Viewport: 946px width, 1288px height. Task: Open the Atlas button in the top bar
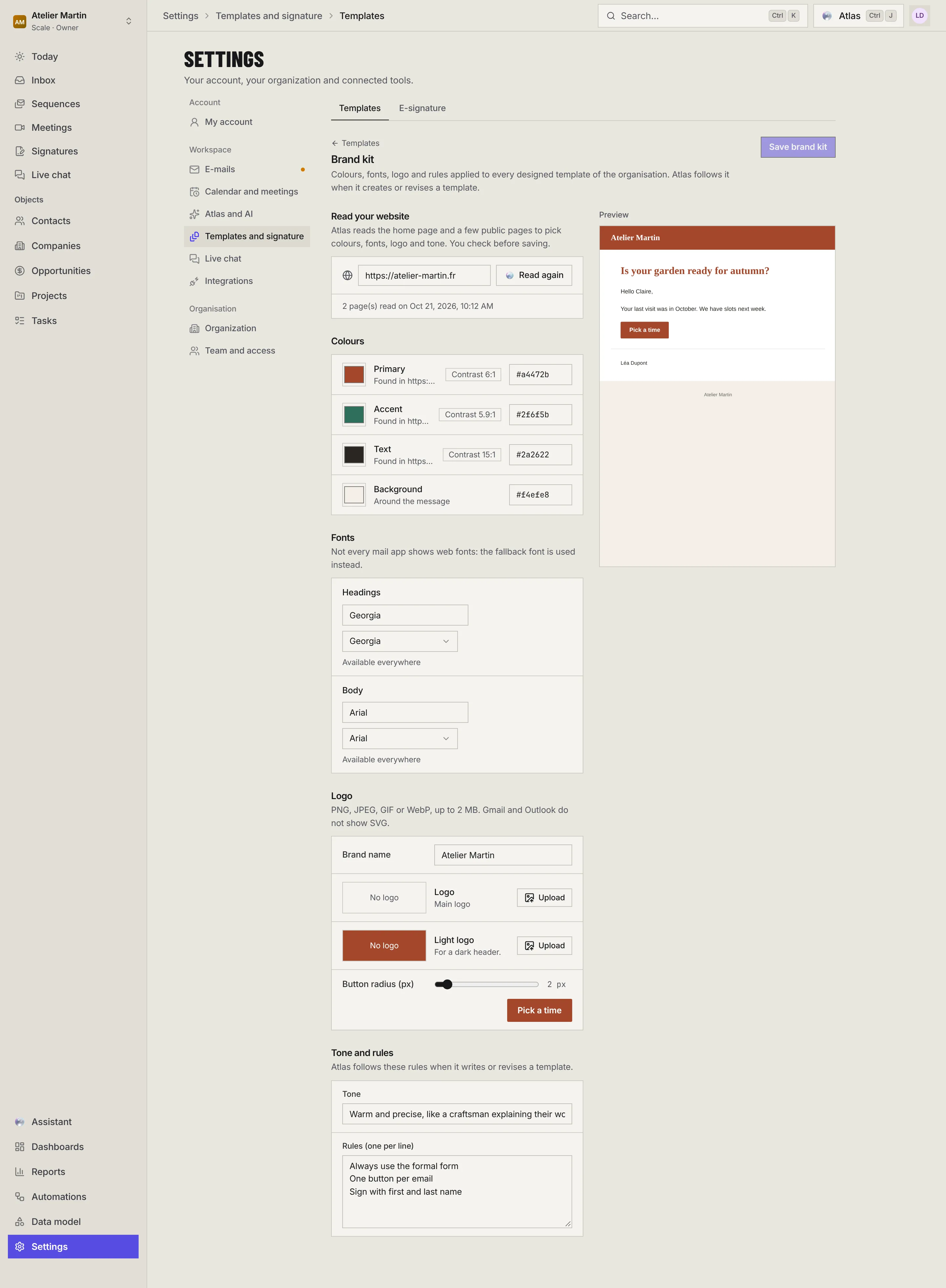858,15
